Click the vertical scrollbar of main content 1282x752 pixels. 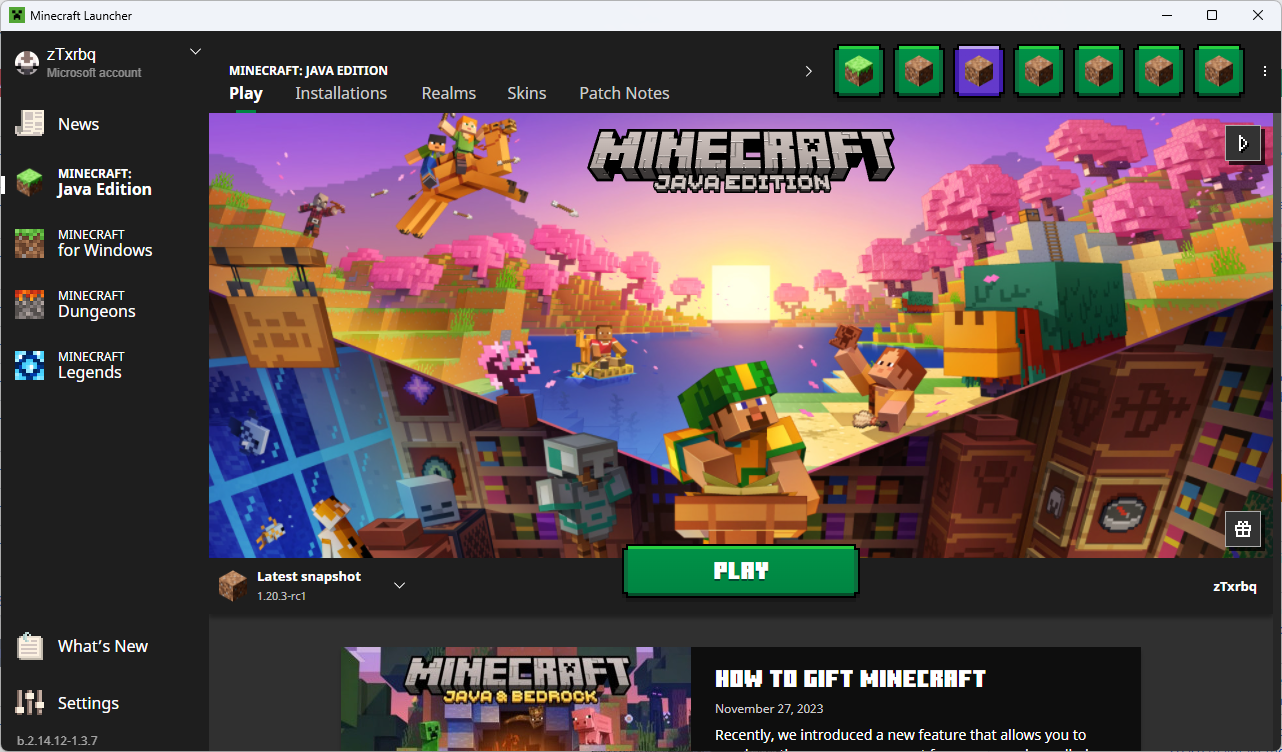[x=1276, y=177]
